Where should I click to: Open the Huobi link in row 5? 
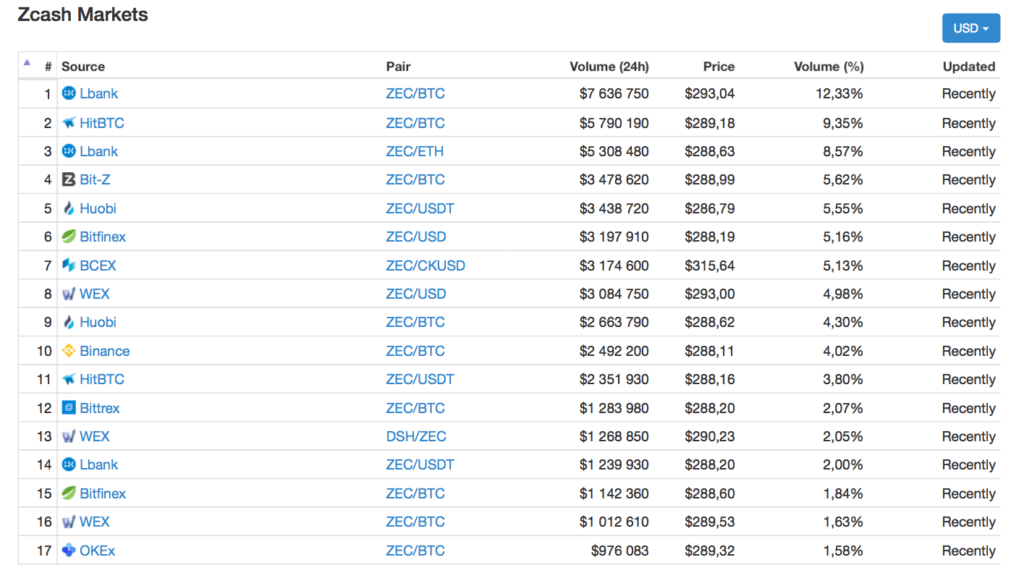pyautogui.click(x=98, y=208)
